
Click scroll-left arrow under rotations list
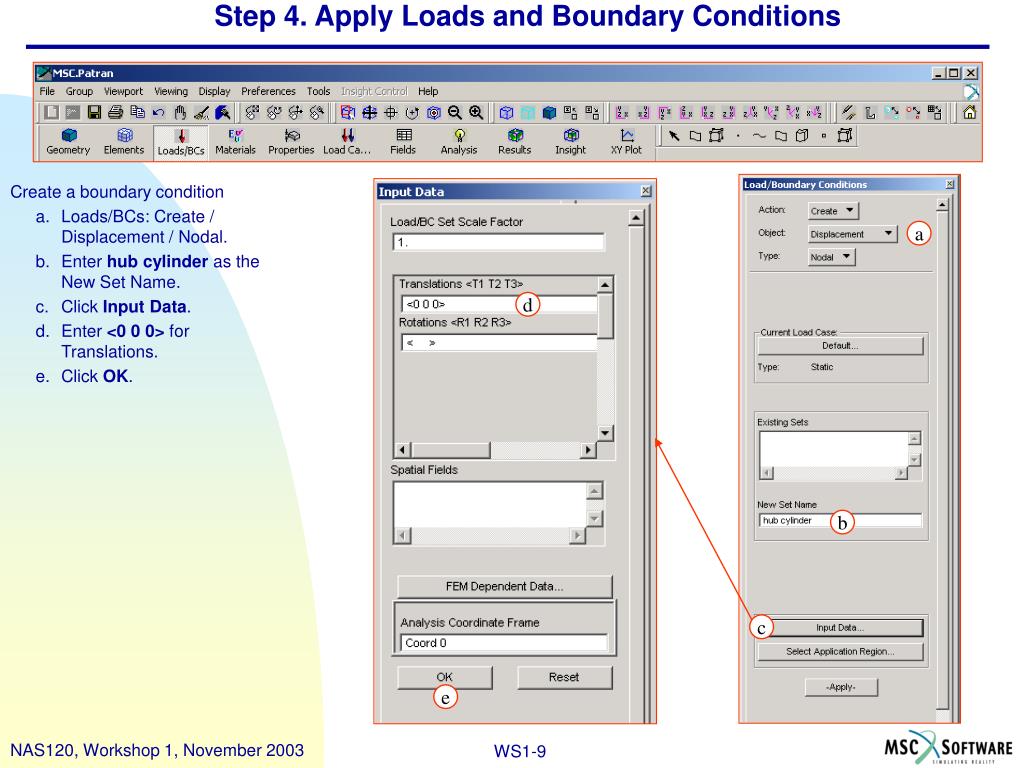(403, 449)
